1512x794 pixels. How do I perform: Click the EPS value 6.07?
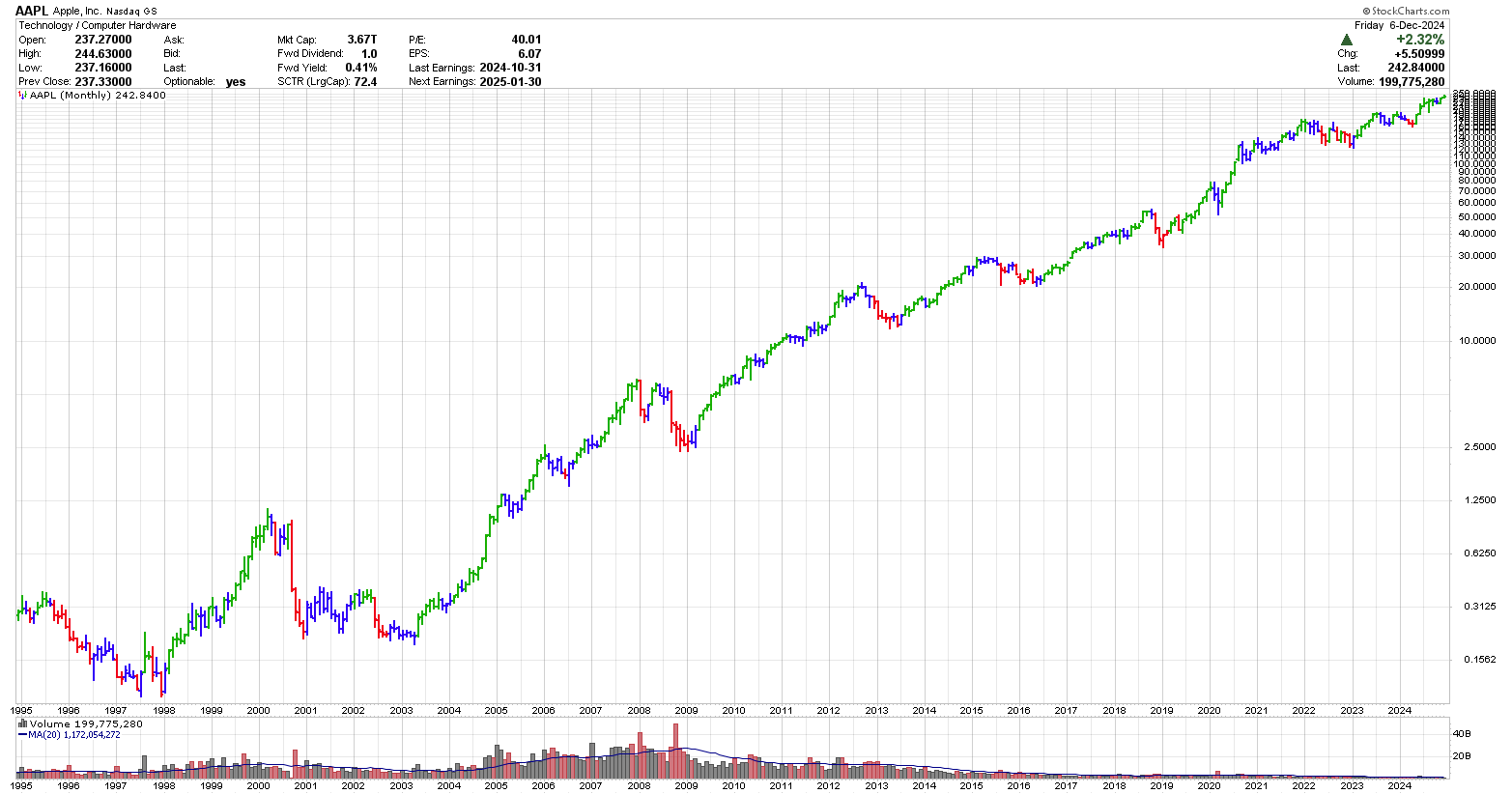(x=529, y=54)
